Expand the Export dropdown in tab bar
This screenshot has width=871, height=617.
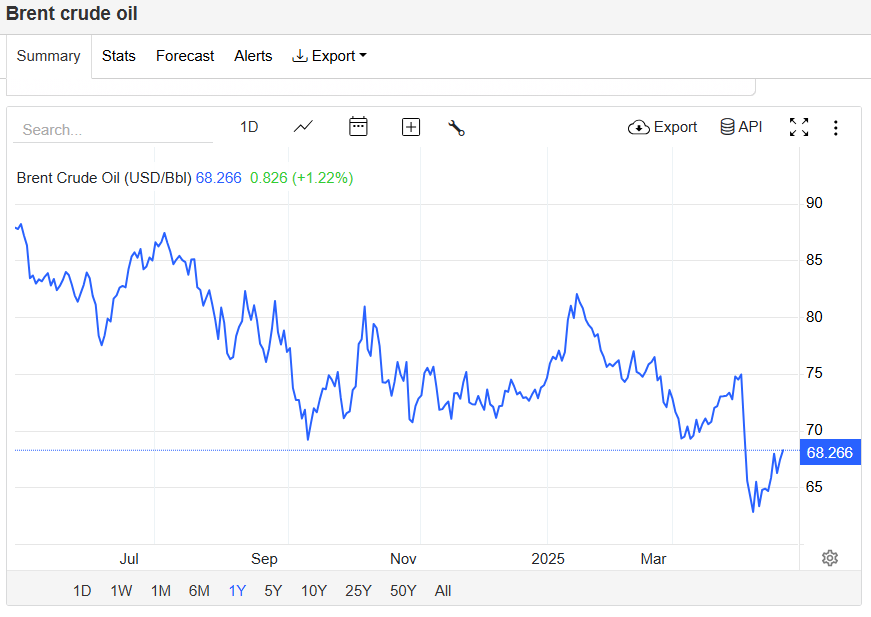pyautogui.click(x=329, y=56)
